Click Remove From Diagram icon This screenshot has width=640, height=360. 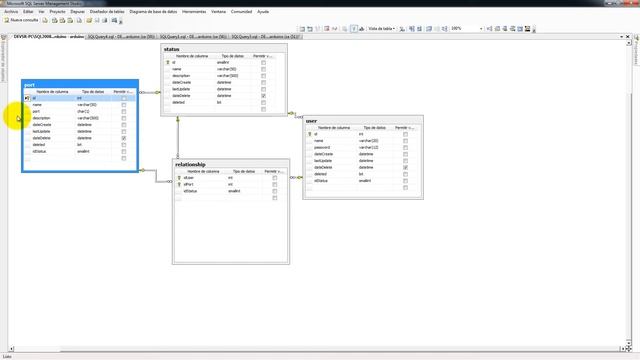point(335,29)
